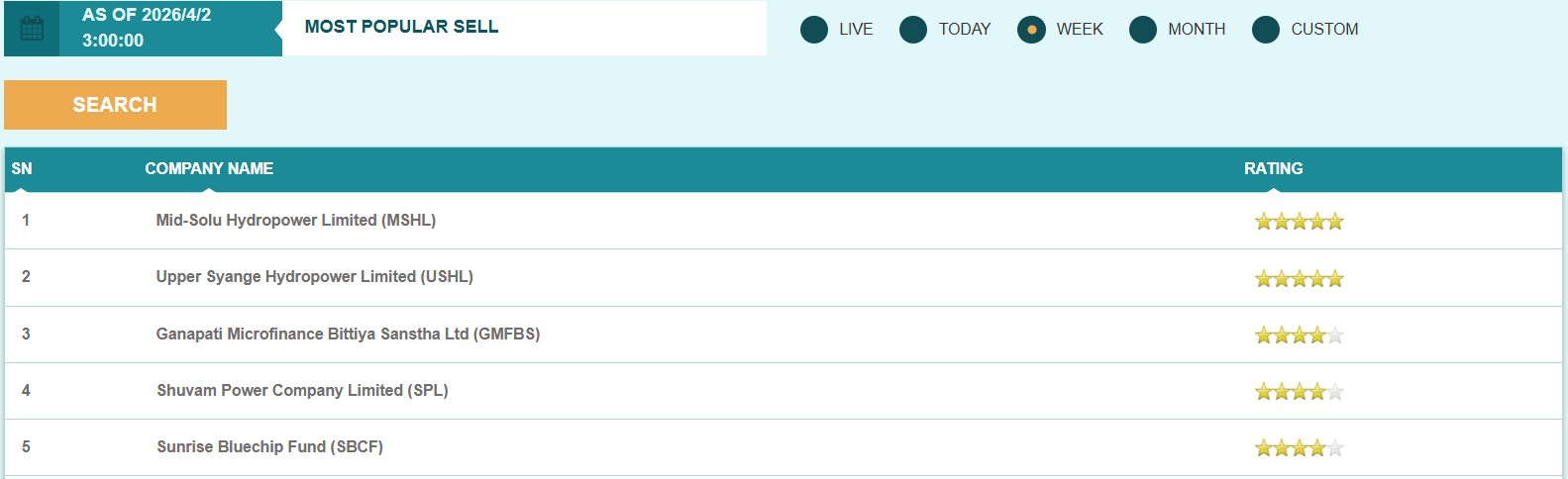Viewport: 1568px width, 479px height.
Task: Open Upper Syange Hydropower Limited (USHL)
Action: (314, 277)
